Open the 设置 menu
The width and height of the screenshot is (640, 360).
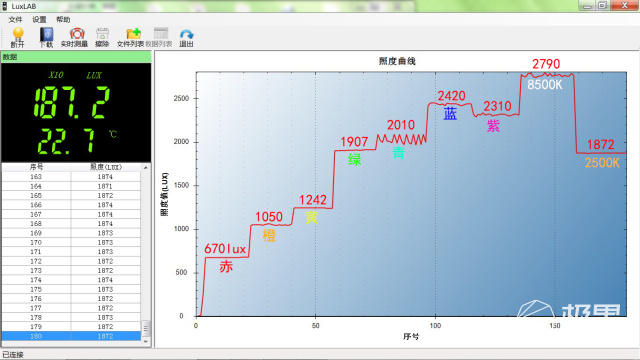click(x=39, y=20)
